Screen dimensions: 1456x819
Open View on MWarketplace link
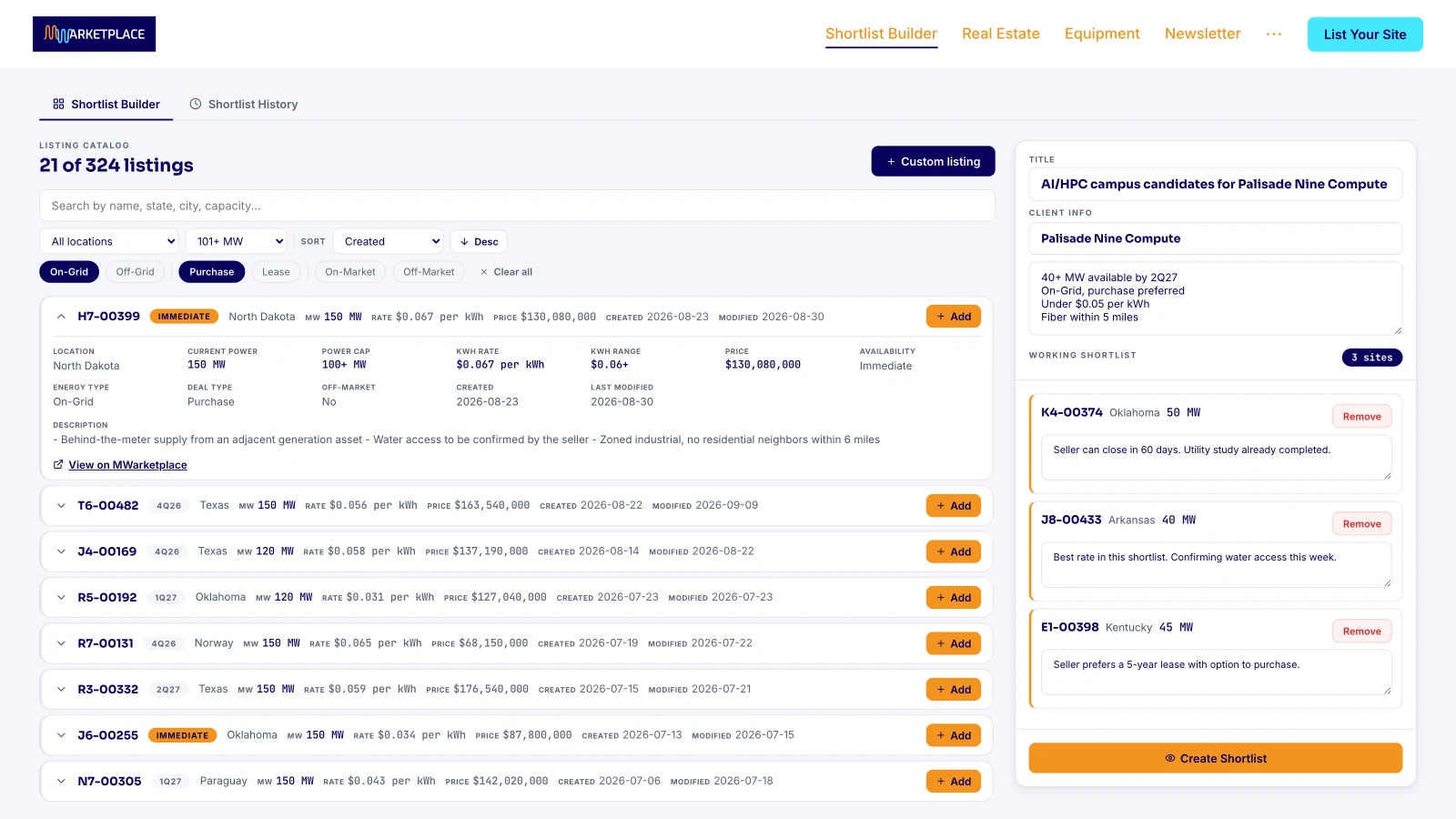click(127, 465)
